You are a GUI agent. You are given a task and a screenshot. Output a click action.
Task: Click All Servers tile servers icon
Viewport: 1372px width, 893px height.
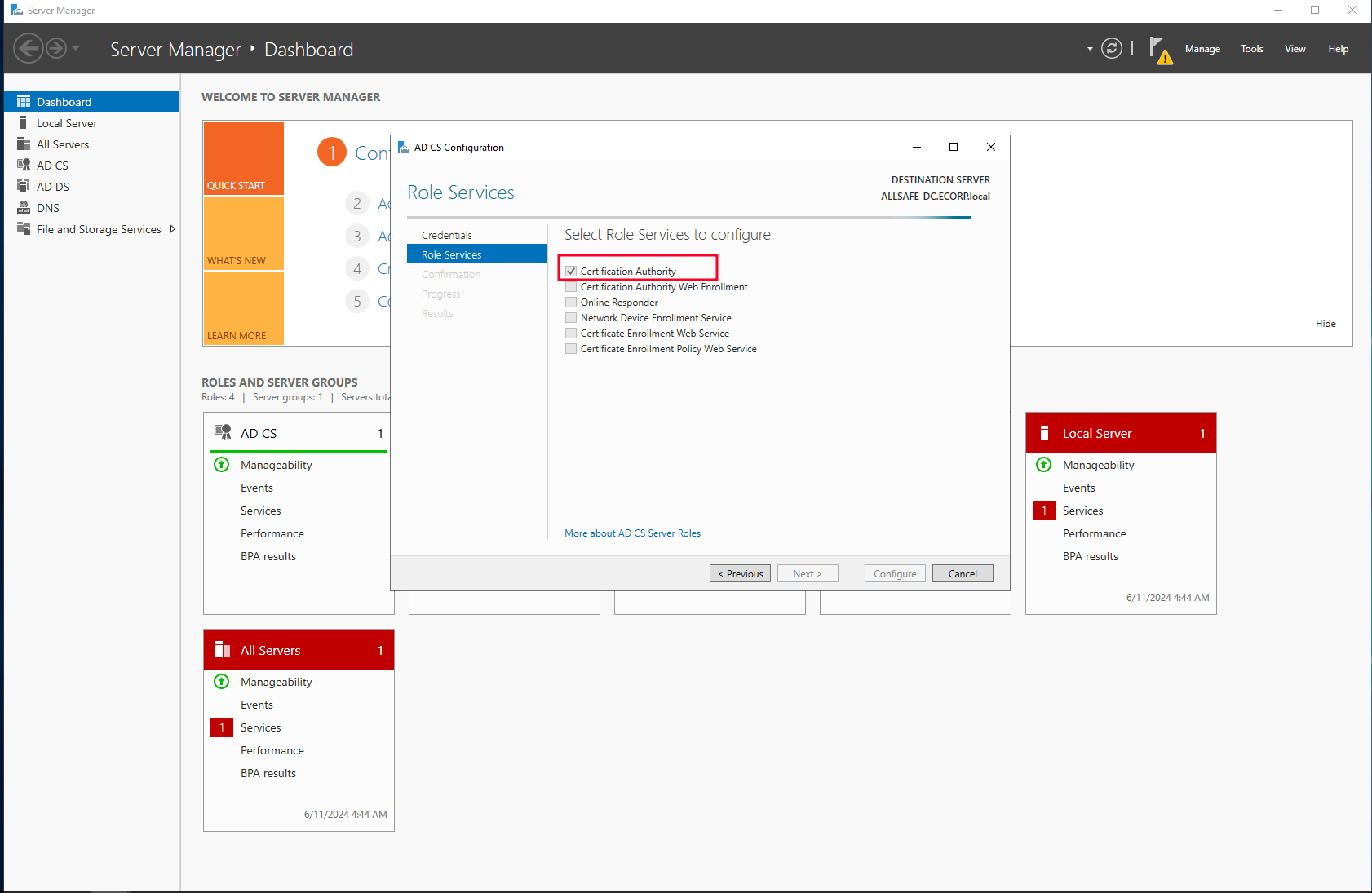[x=222, y=649]
